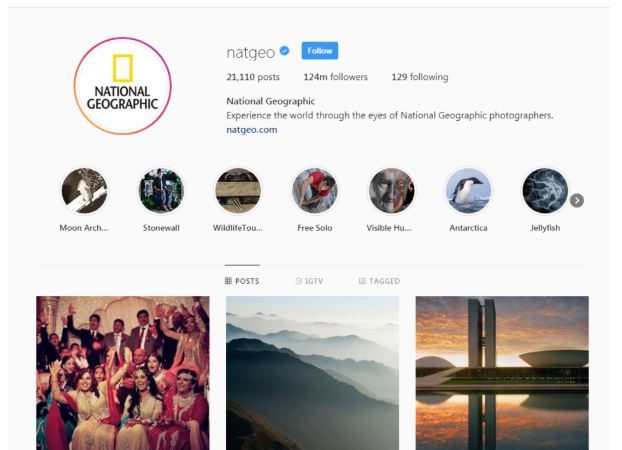Switch to the TAGGED tab
Image resolution: width=622 pixels, height=450 pixels.
[x=379, y=281]
